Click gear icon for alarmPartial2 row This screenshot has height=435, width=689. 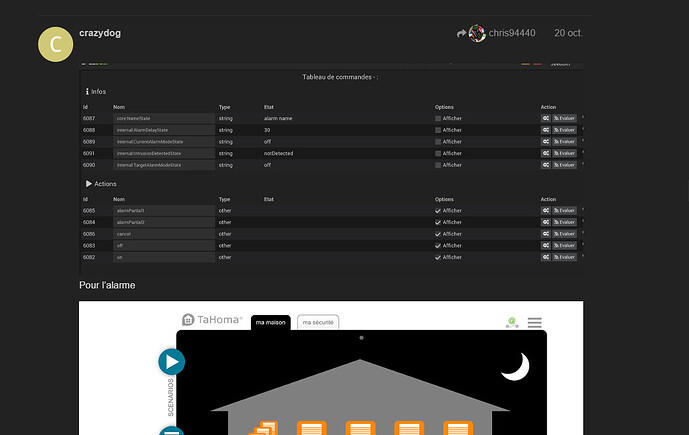tap(545, 222)
